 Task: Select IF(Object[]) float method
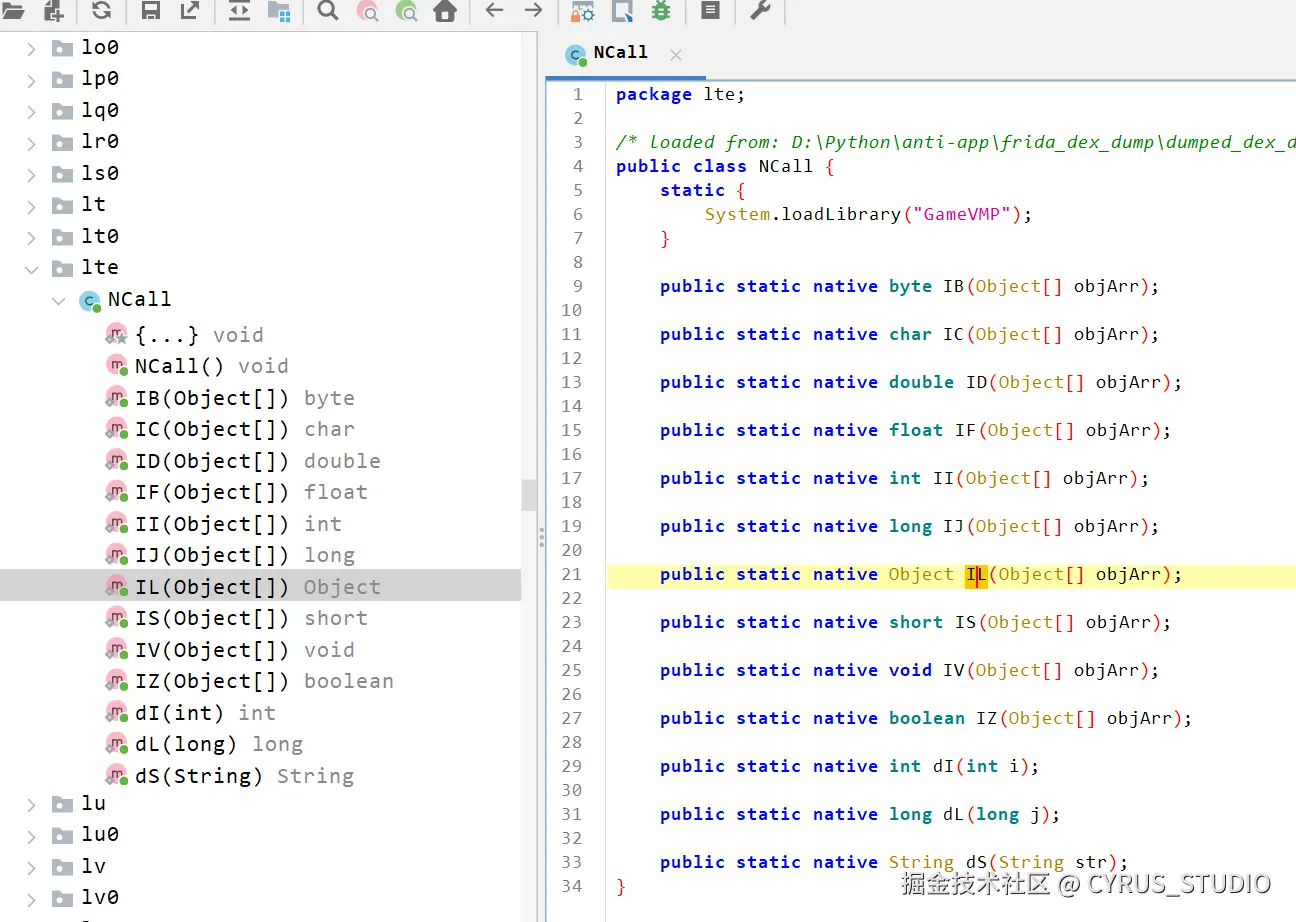pos(251,492)
